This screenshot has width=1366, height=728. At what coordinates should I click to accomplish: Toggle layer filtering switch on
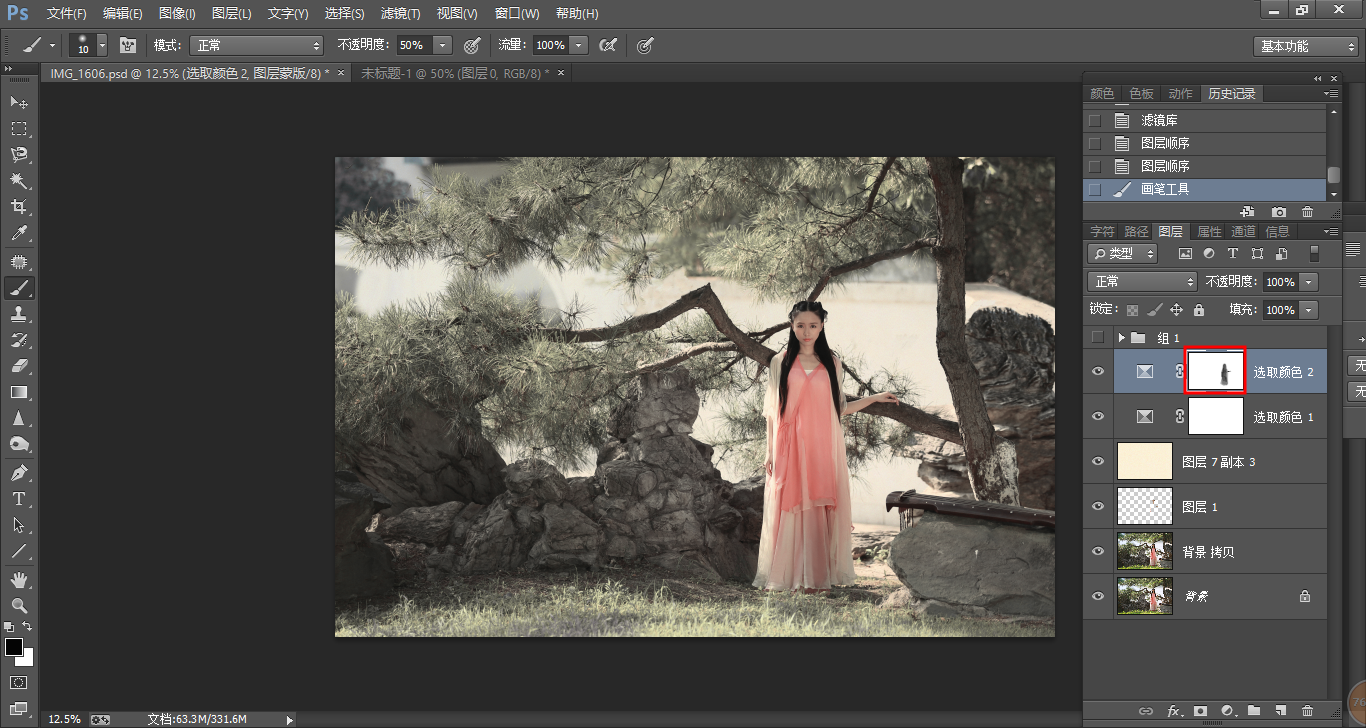tap(1314, 254)
